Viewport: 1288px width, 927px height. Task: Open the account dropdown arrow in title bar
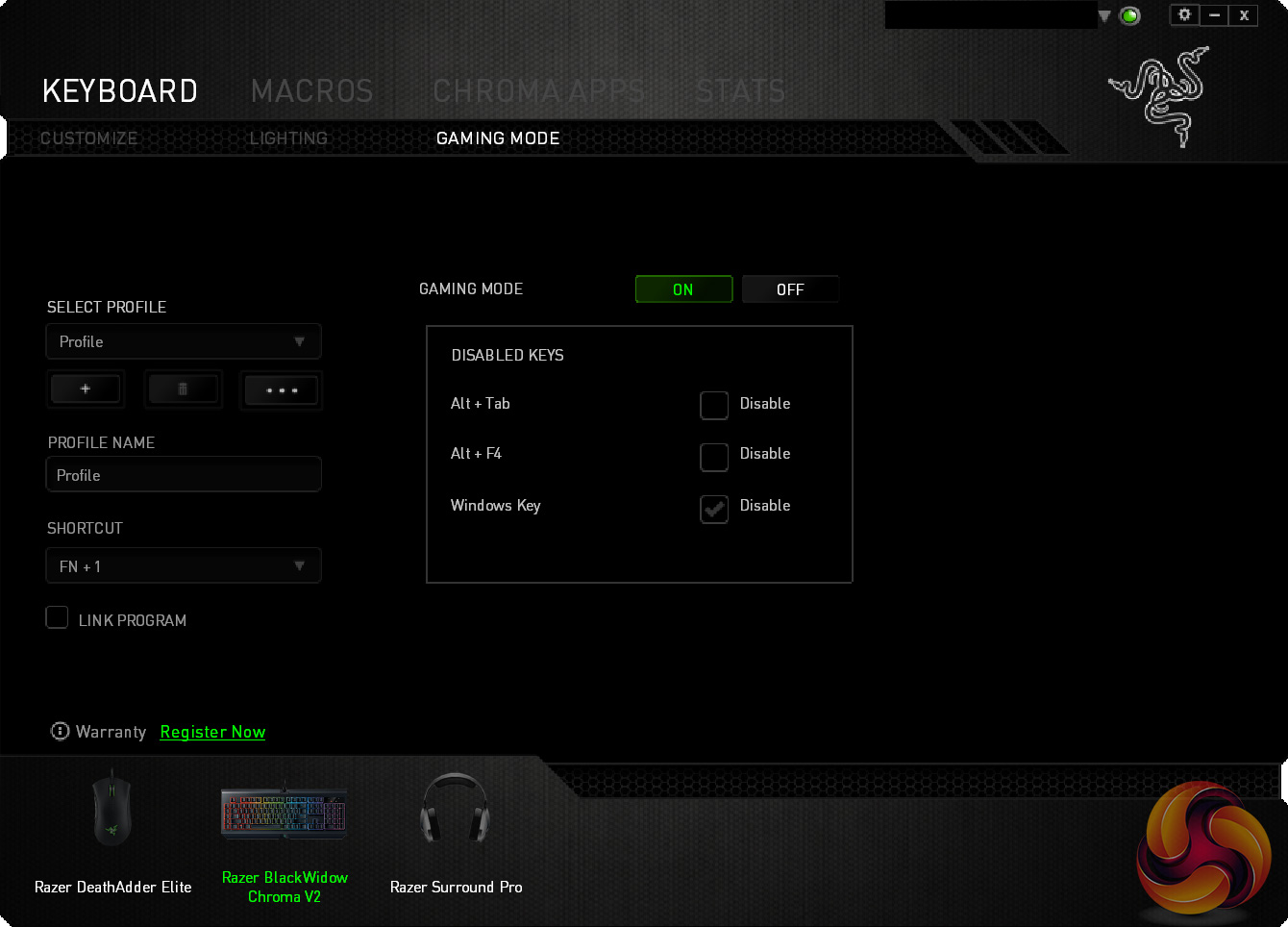coord(1104,16)
